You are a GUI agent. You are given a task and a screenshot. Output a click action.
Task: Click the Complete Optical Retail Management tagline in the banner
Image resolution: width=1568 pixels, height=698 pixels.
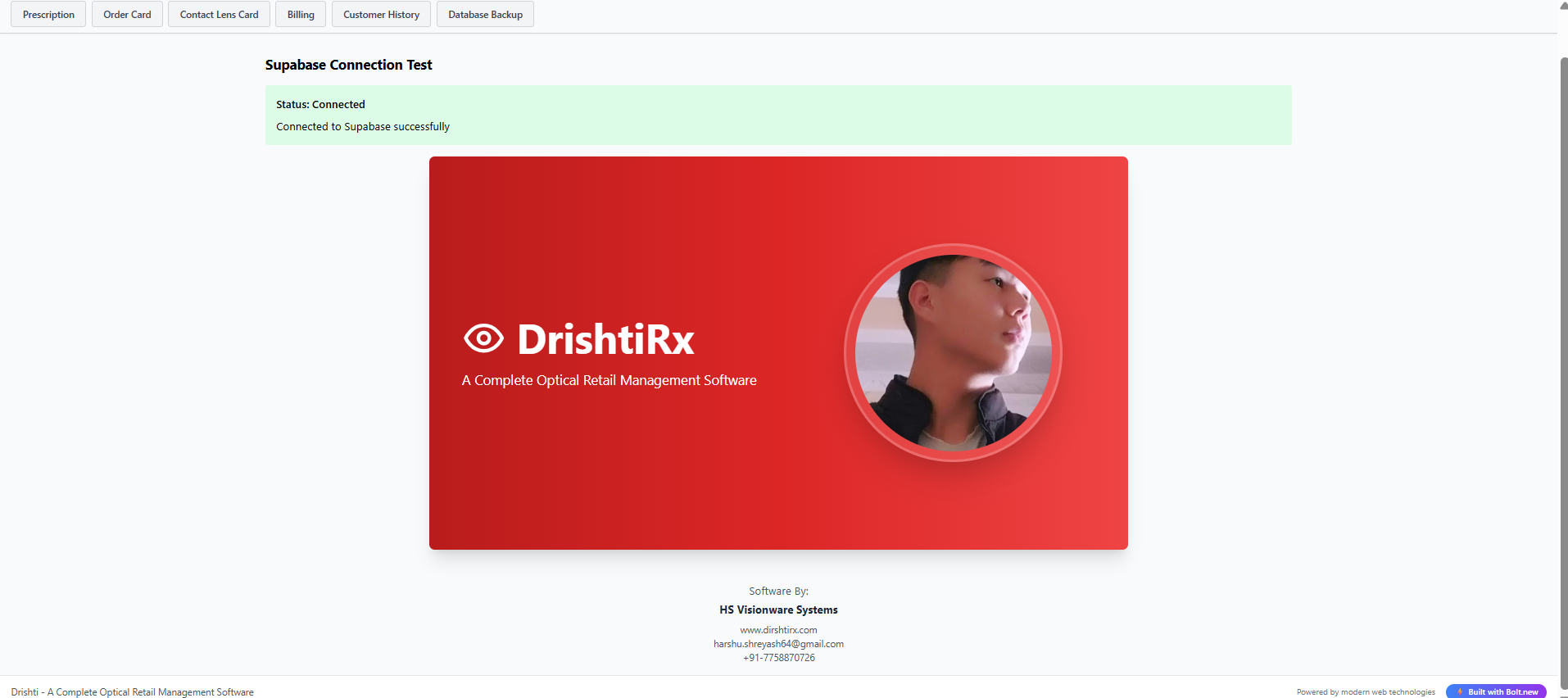[x=610, y=380]
